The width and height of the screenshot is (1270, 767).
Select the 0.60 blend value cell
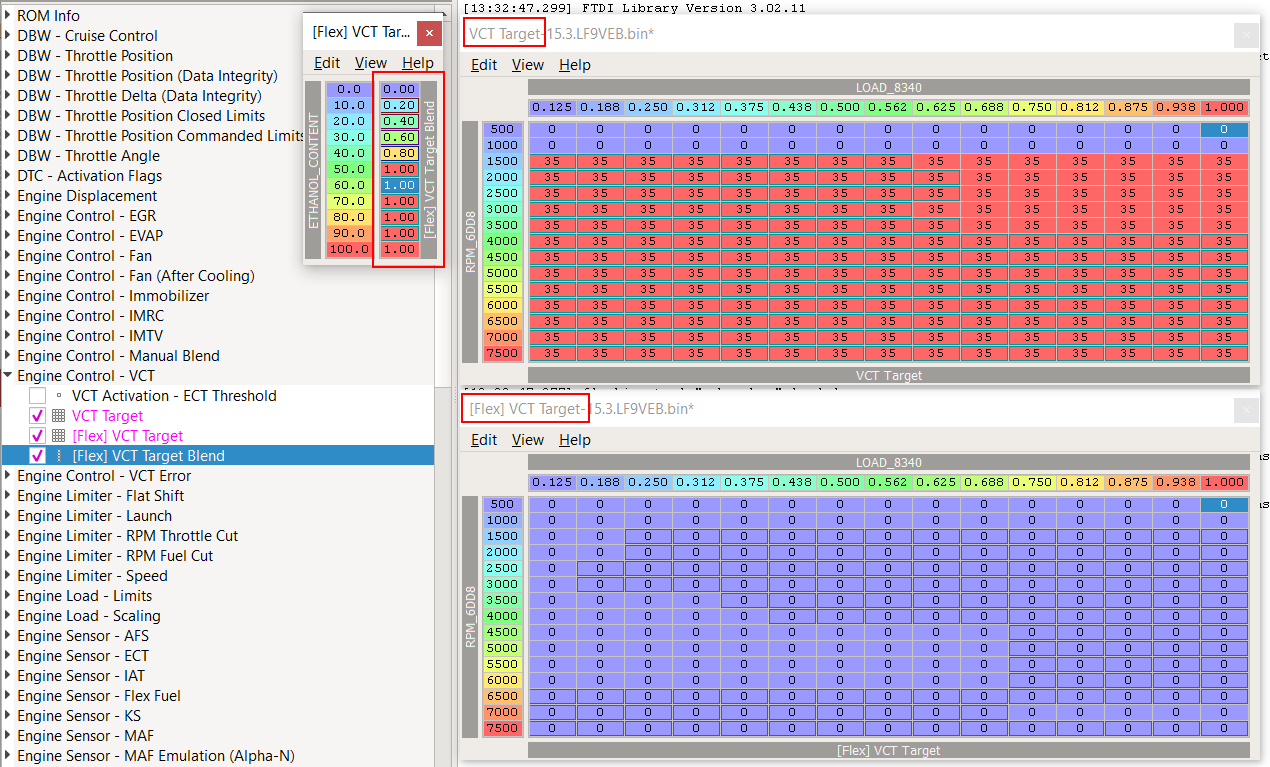pyautogui.click(x=399, y=137)
